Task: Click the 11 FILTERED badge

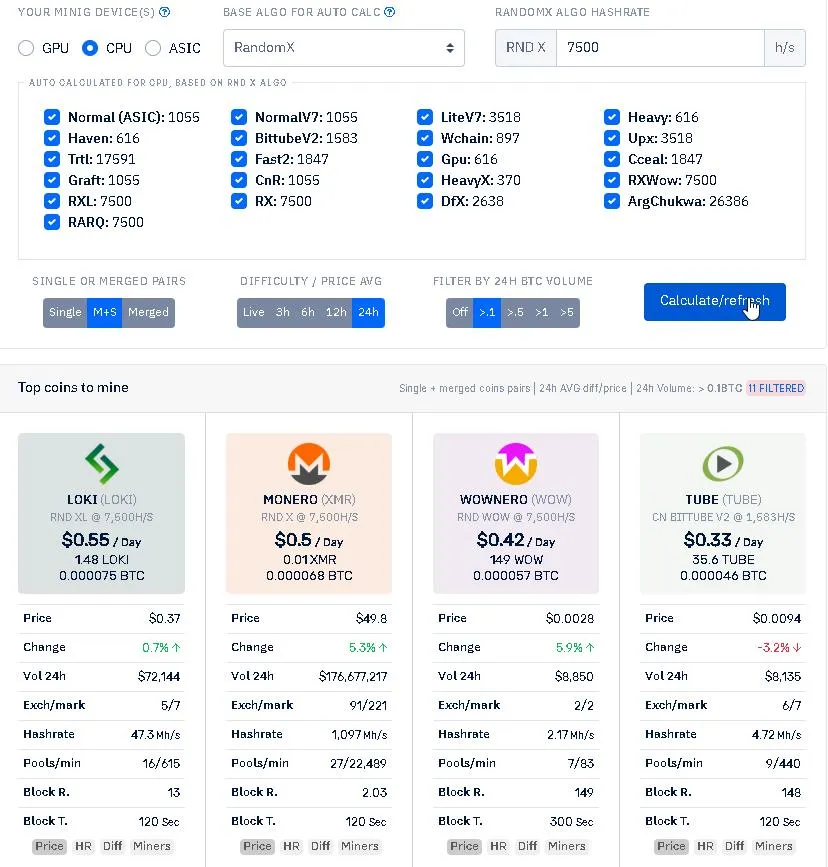Action: [x=775, y=388]
